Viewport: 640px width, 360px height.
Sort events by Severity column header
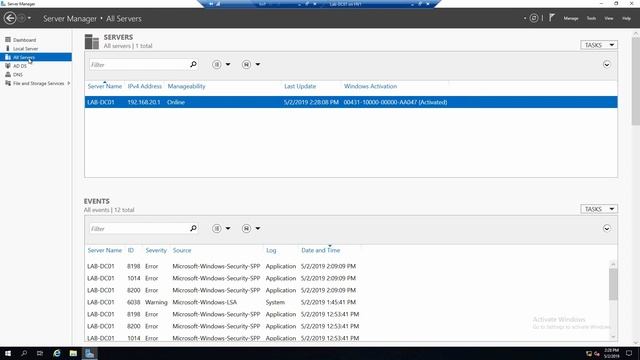coord(156,250)
